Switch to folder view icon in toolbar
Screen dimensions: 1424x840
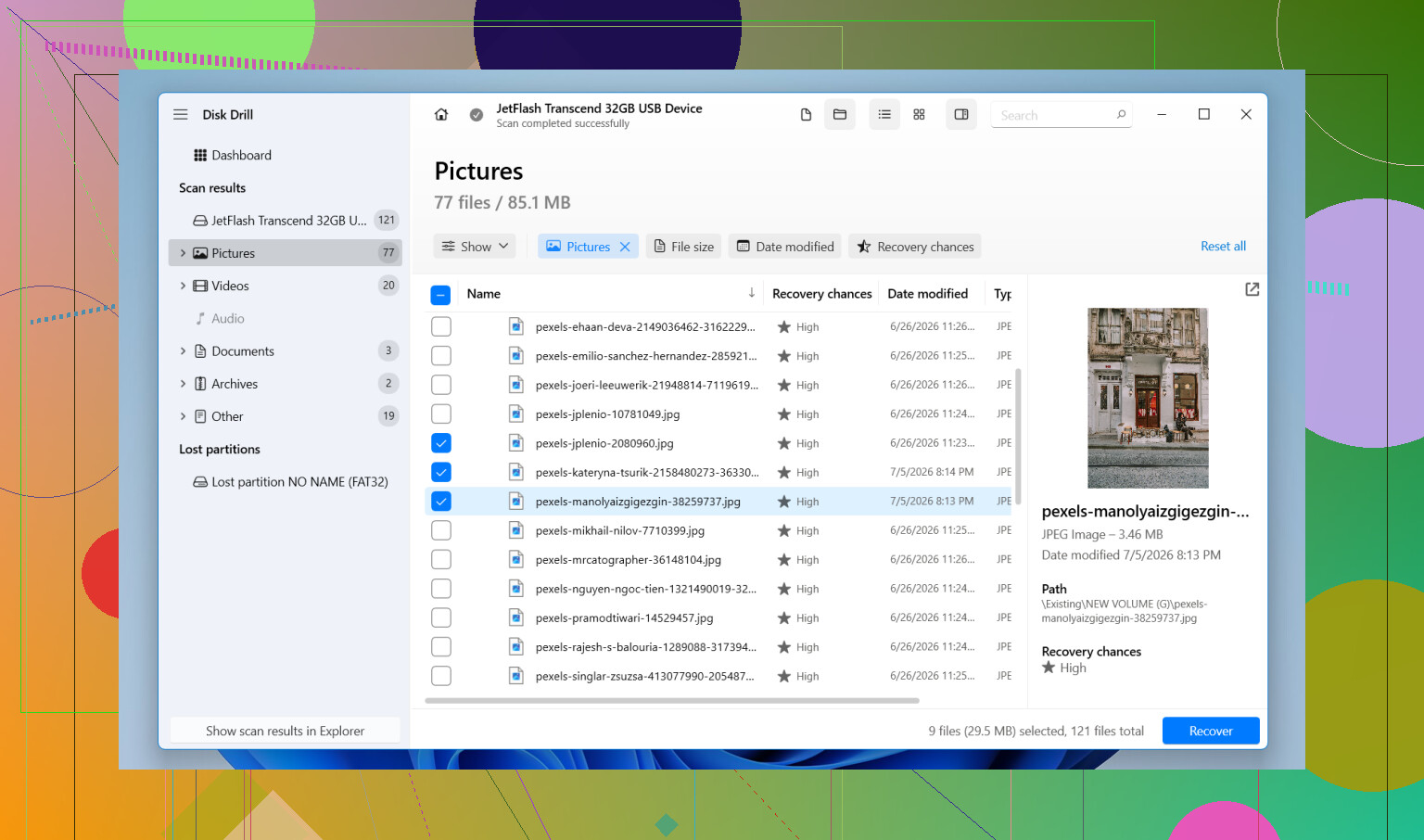(x=840, y=115)
